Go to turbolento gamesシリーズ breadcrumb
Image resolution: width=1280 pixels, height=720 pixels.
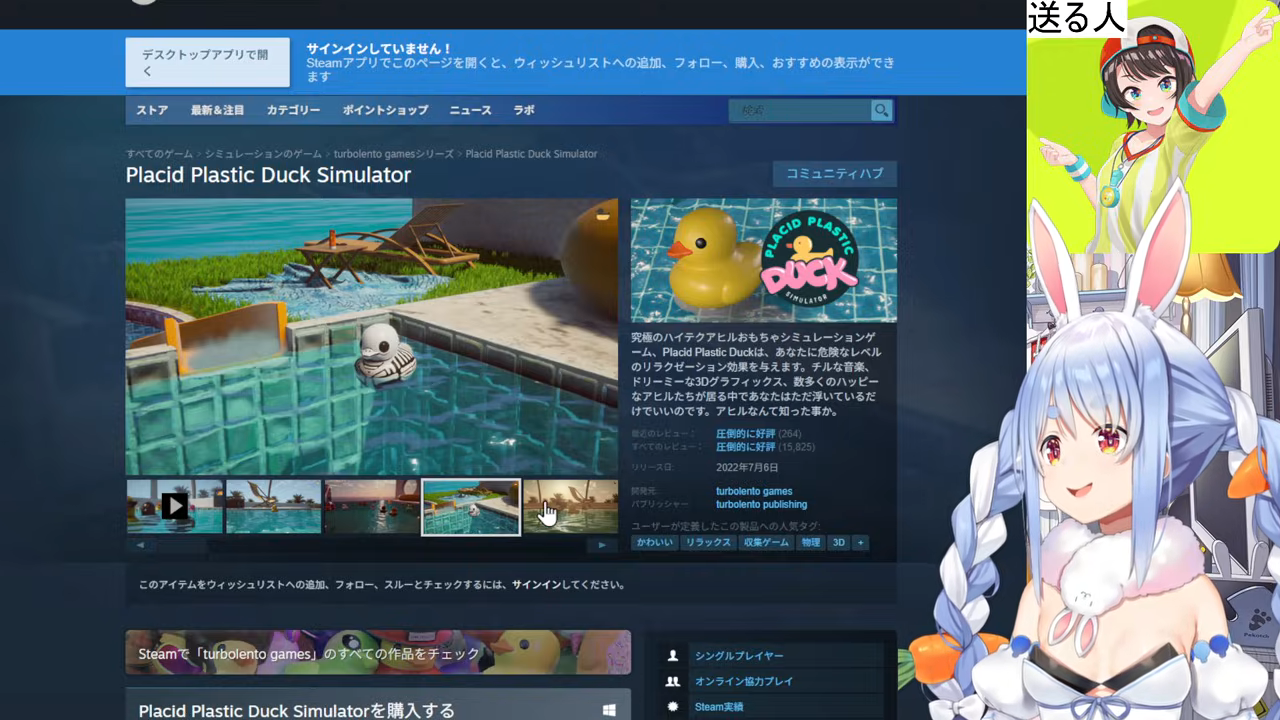tap(394, 154)
